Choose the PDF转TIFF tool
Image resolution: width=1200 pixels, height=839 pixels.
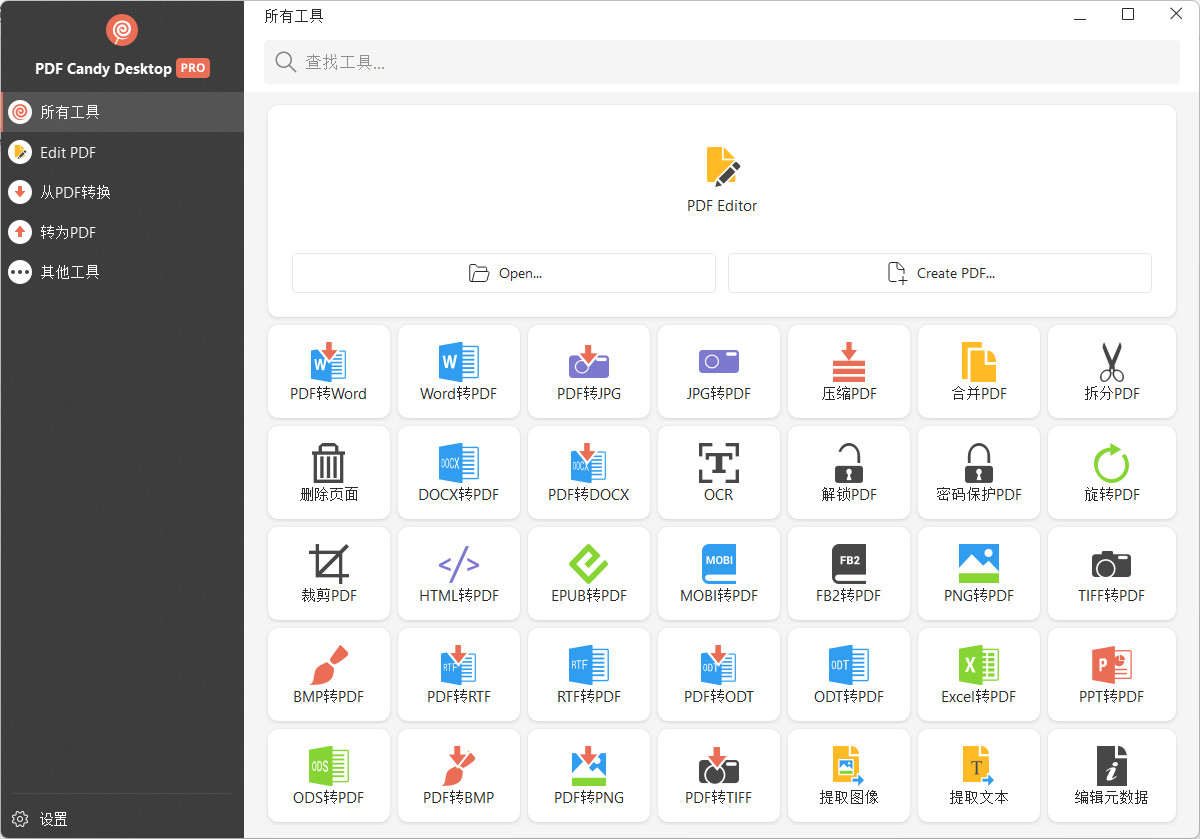719,775
